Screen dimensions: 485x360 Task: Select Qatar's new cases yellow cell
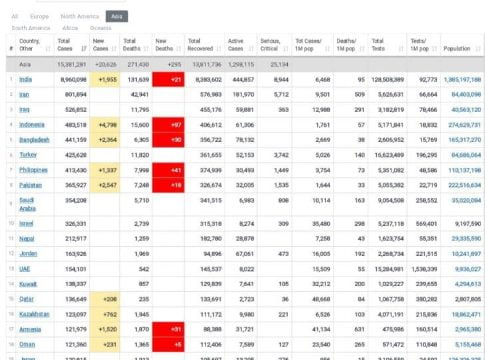tap(104, 299)
